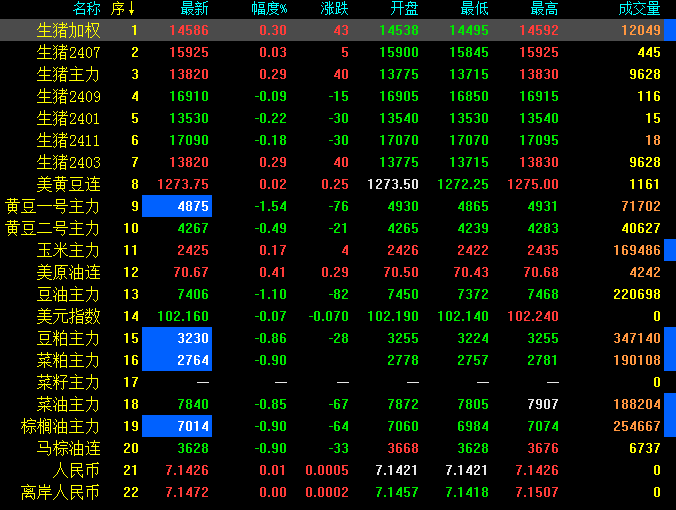Image resolution: width=676 pixels, height=510 pixels.
Task: Click highest price 7.1507
Action: [537, 492]
